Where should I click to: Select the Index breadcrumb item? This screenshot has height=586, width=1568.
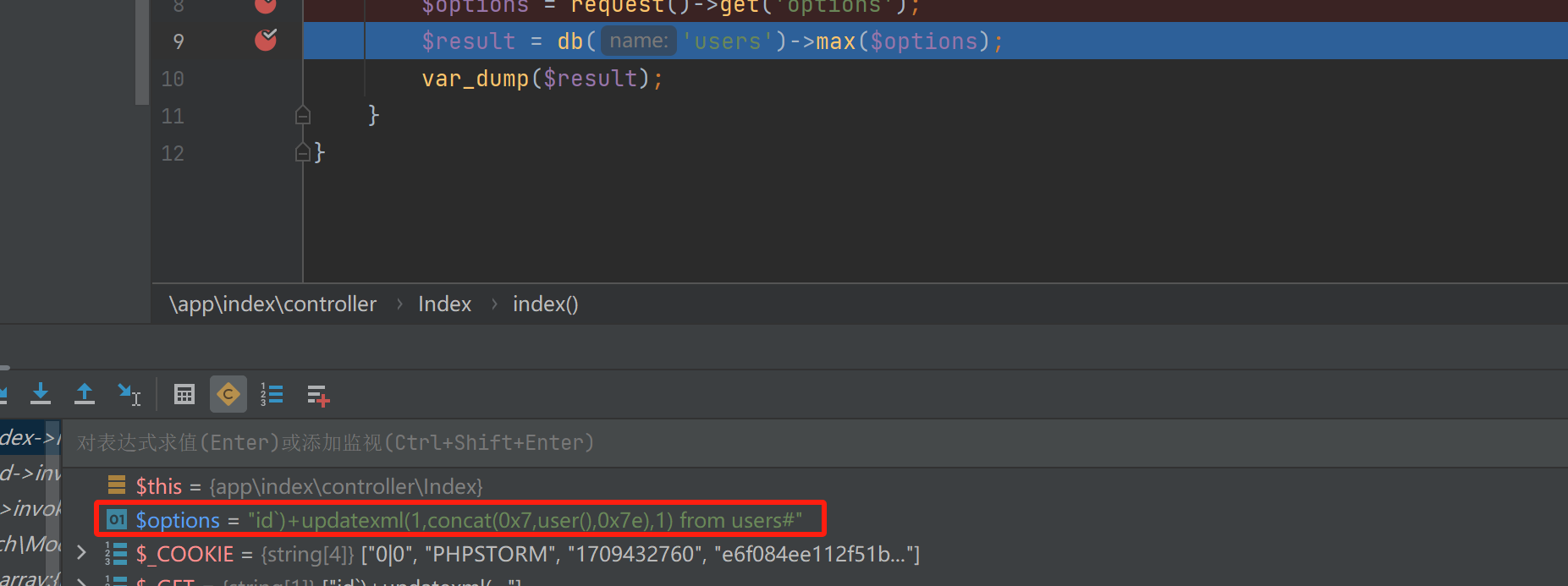[x=444, y=304]
